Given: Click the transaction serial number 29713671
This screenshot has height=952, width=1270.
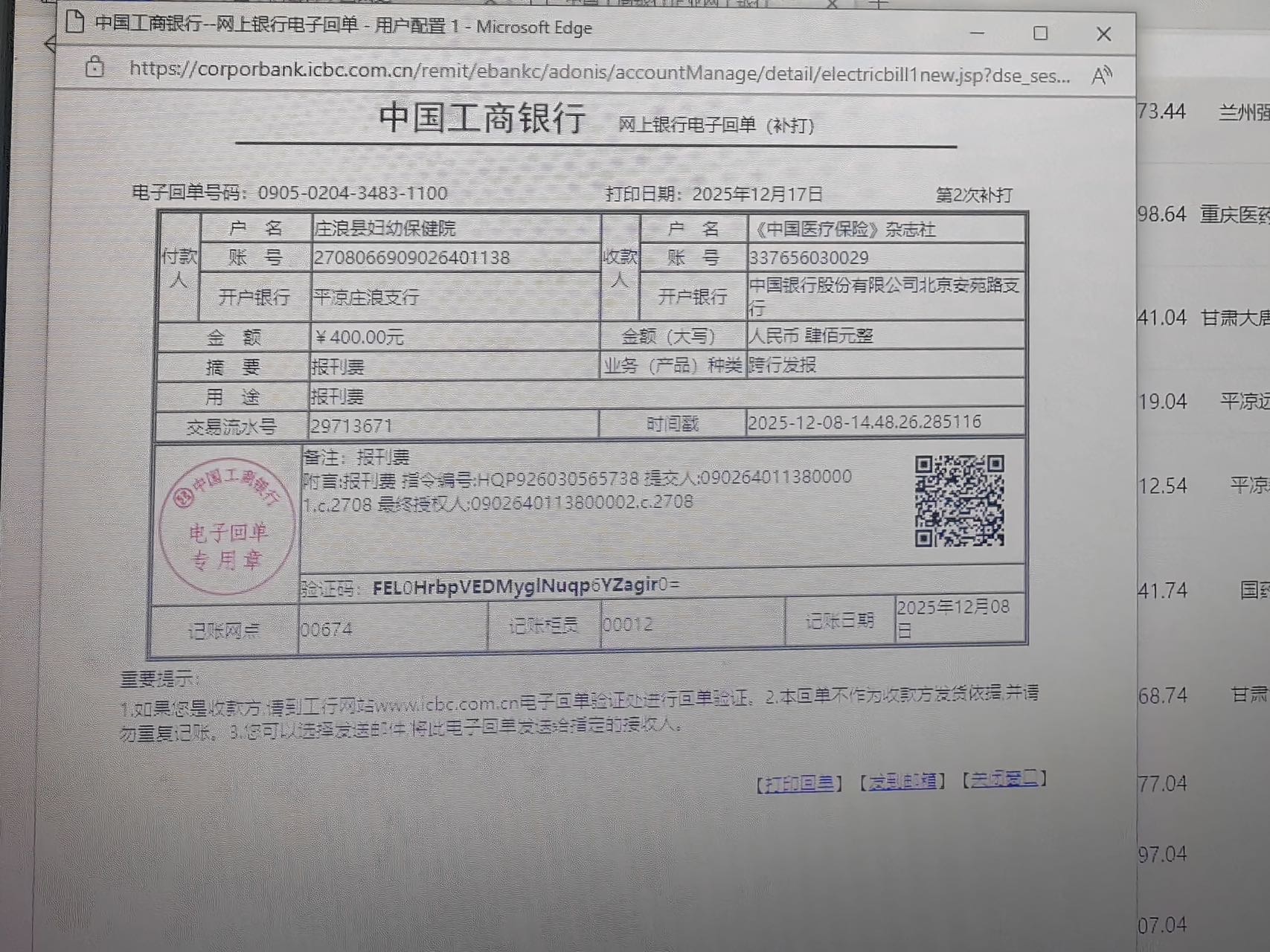Looking at the screenshot, I should tap(351, 426).
